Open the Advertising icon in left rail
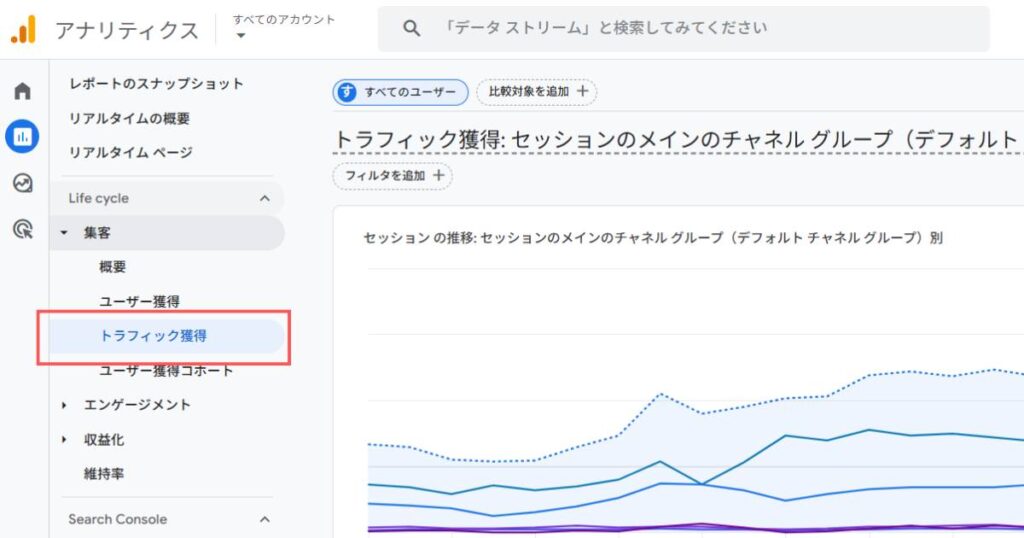The height and width of the screenshot is (538, 1024). click(22, 230)
